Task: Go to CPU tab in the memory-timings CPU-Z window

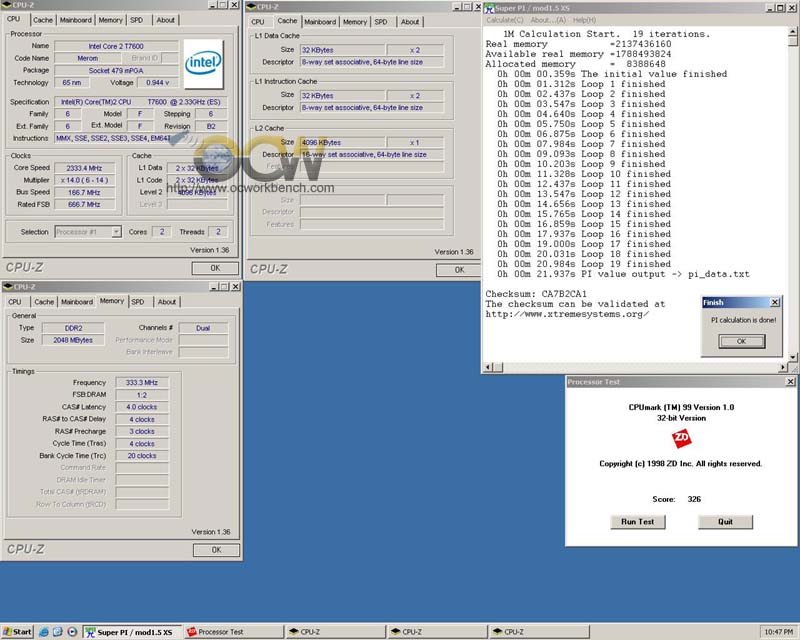Action: (x=15, y=302)
